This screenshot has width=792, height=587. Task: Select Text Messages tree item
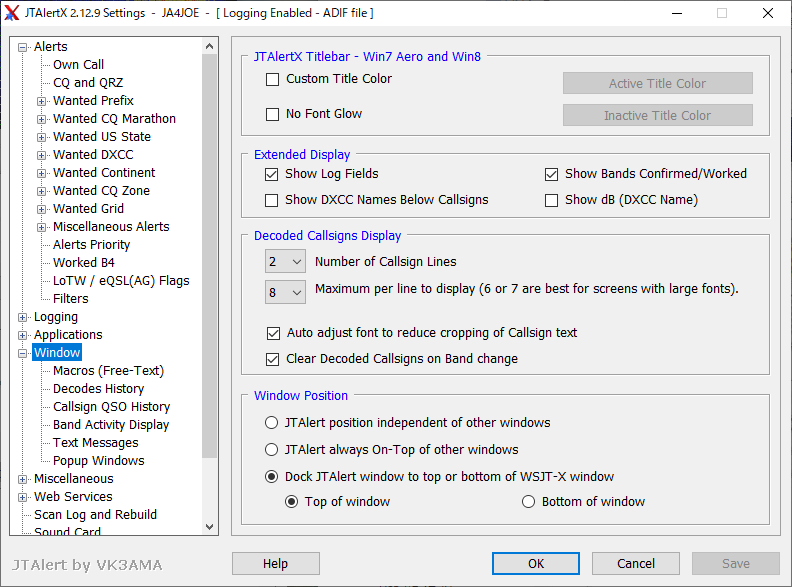click(x=95, y=443)
